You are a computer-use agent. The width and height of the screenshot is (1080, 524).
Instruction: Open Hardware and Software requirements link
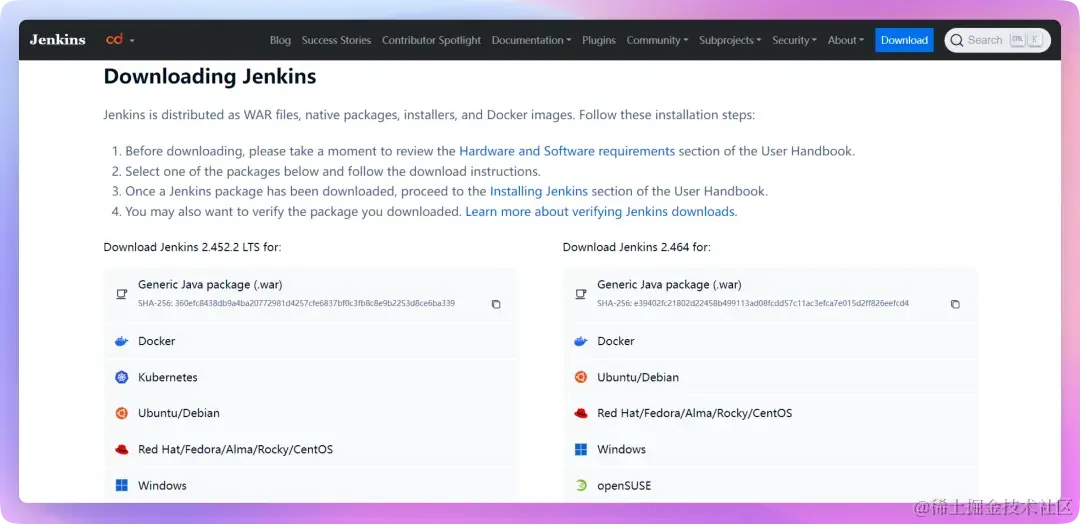click(x=567, y=151)
